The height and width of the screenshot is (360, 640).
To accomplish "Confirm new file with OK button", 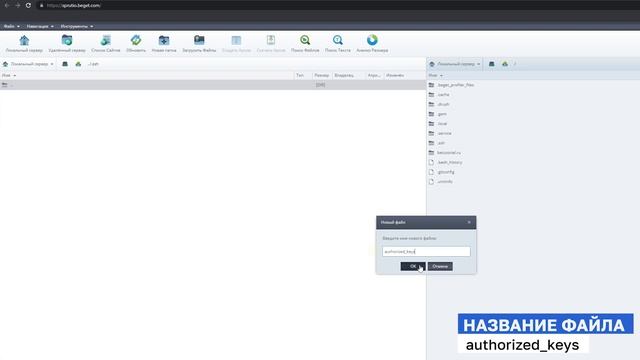I will [x=413, y=266].
